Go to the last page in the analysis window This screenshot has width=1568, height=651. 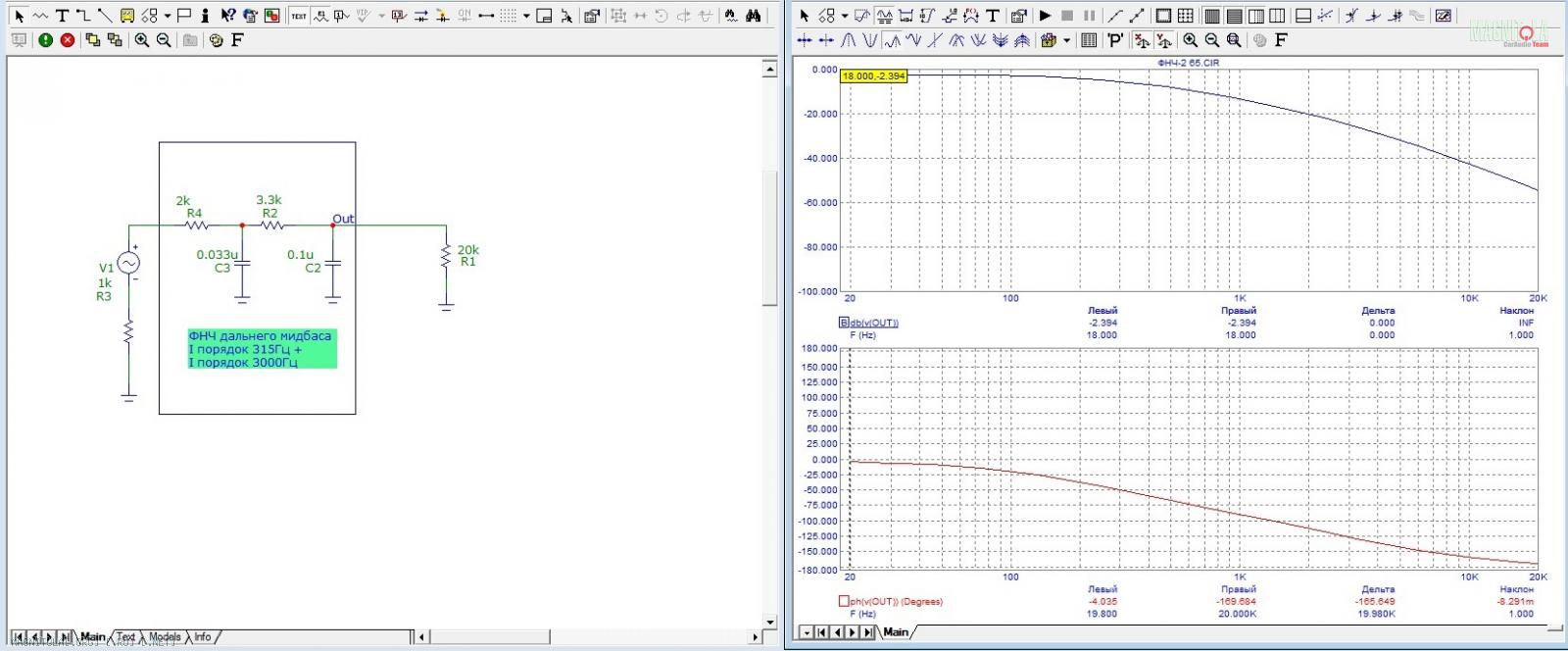coord(866,632)
